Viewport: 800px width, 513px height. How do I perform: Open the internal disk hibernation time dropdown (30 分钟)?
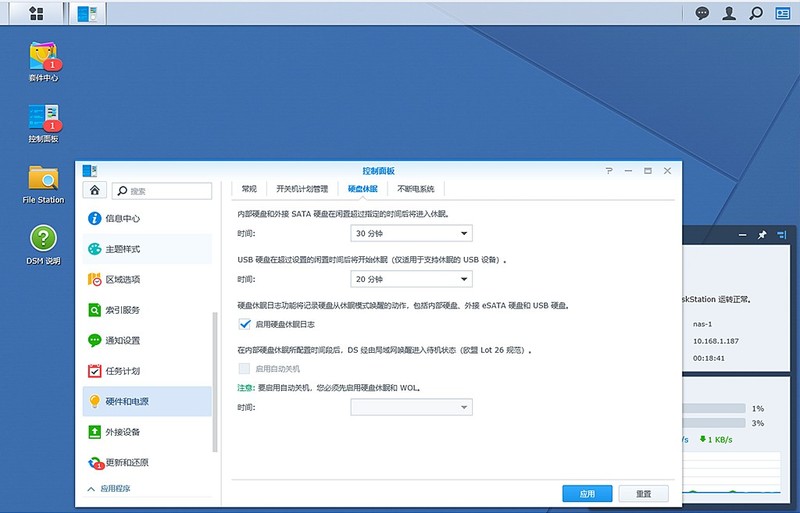click(411, 233)
